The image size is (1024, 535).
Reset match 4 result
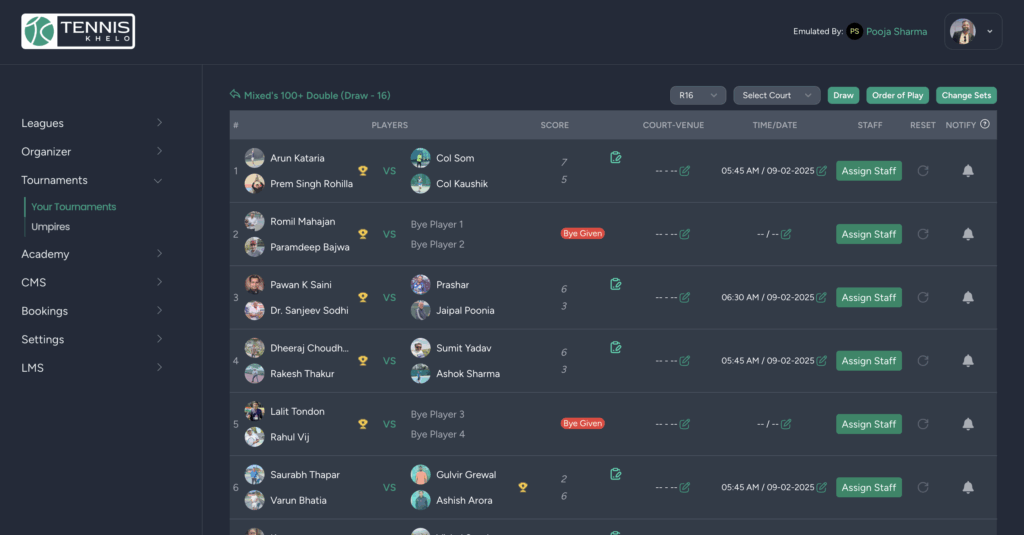point(923,361)
